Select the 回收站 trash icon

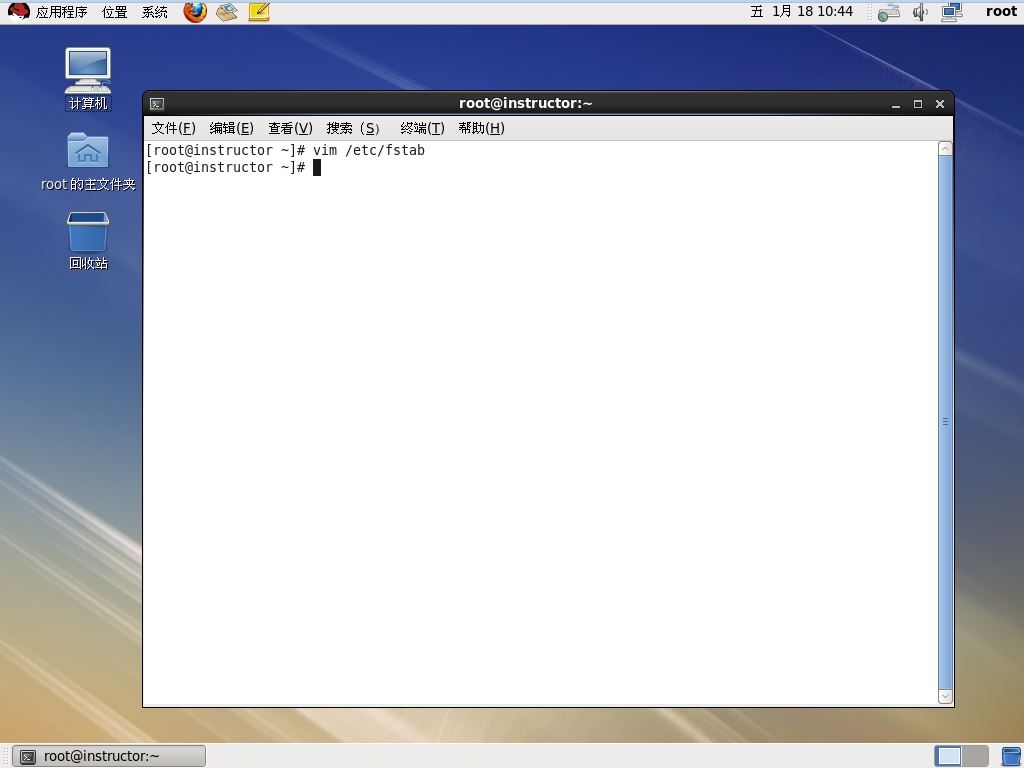88,241
